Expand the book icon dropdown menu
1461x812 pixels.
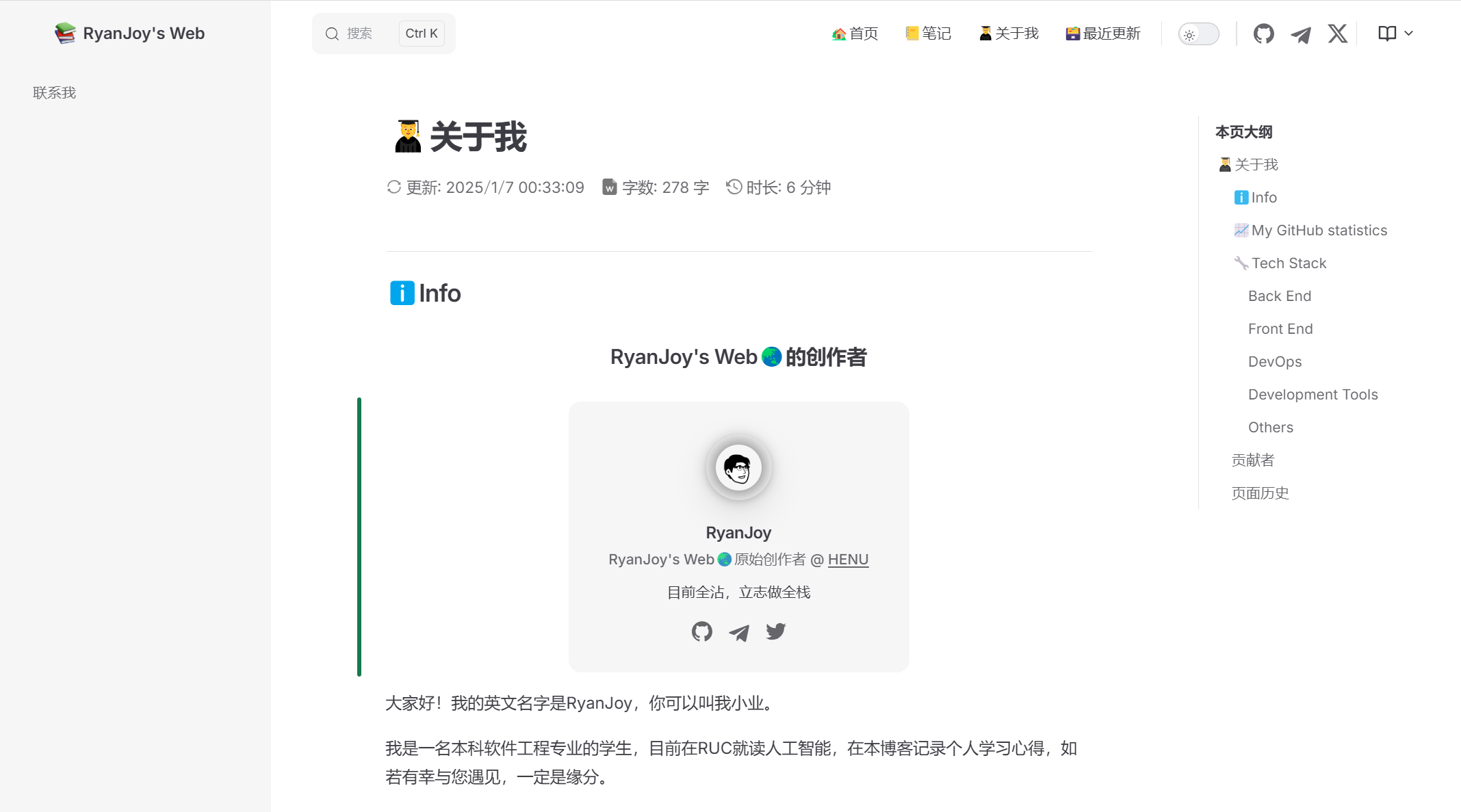tap(1387, 33)
